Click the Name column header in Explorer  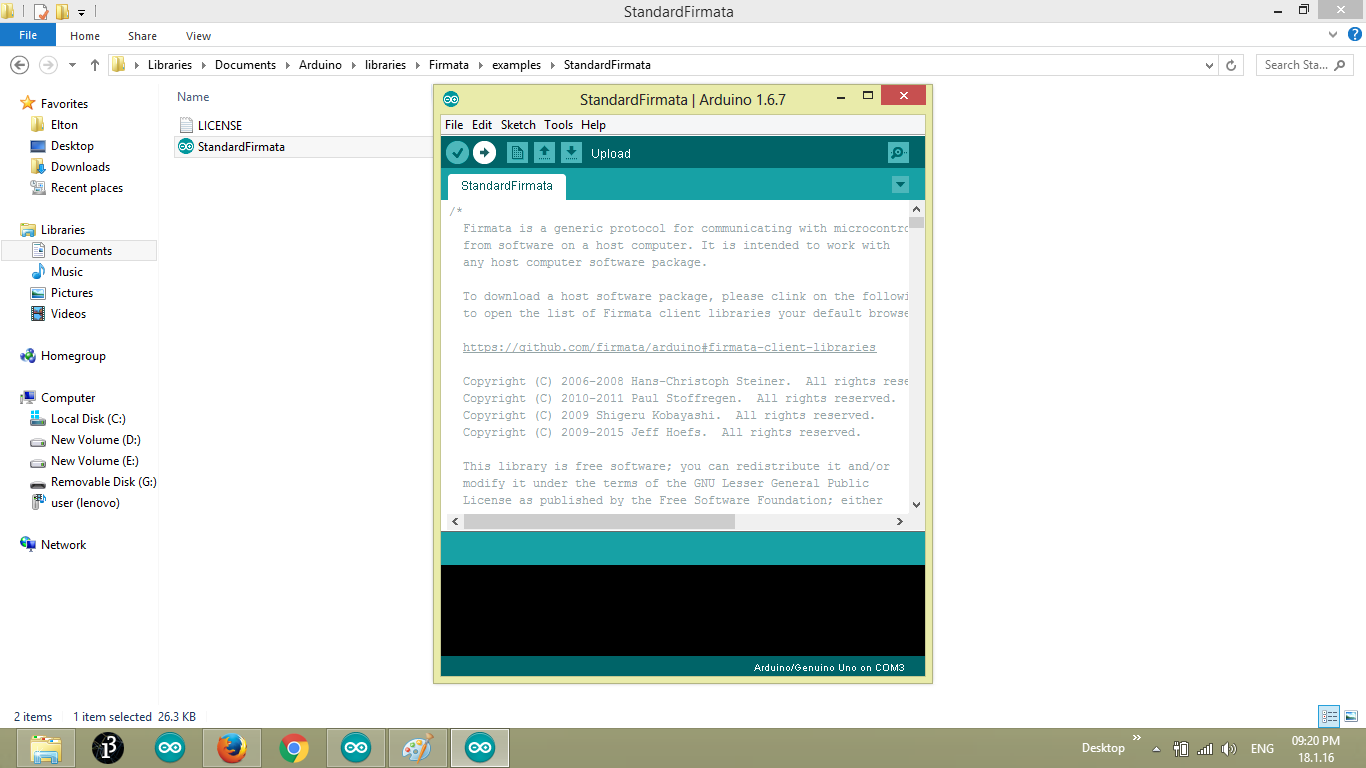[x=193, y=97]
